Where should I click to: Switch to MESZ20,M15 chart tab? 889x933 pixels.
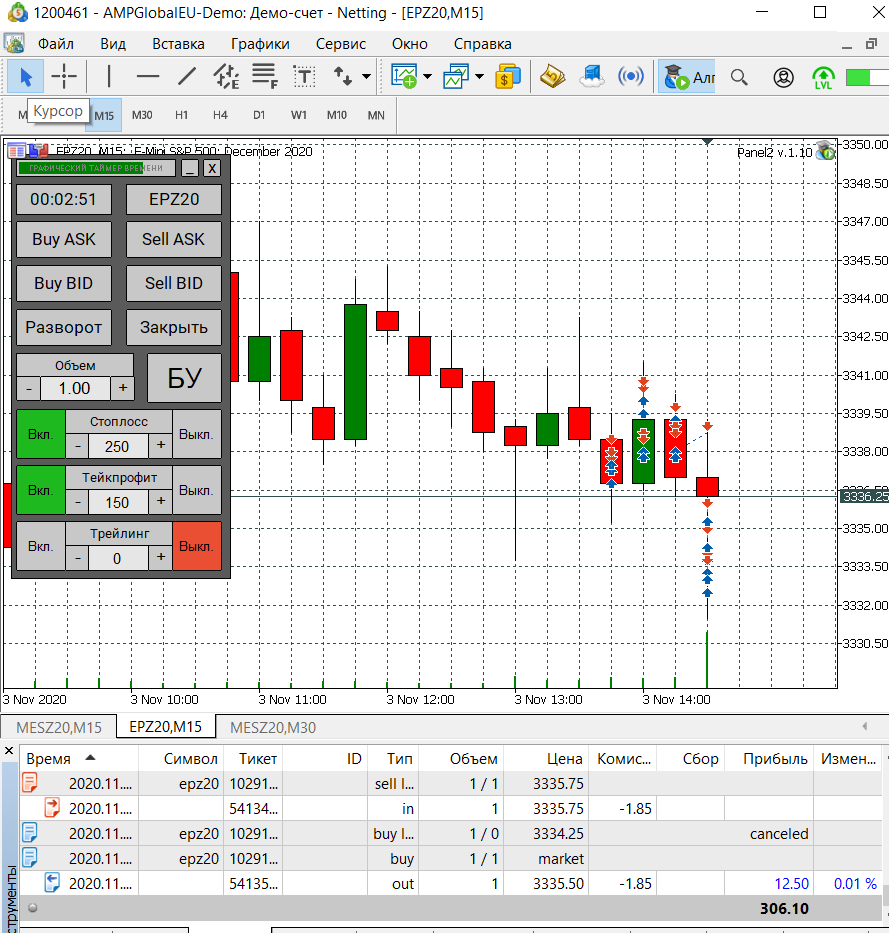point(58,727)
